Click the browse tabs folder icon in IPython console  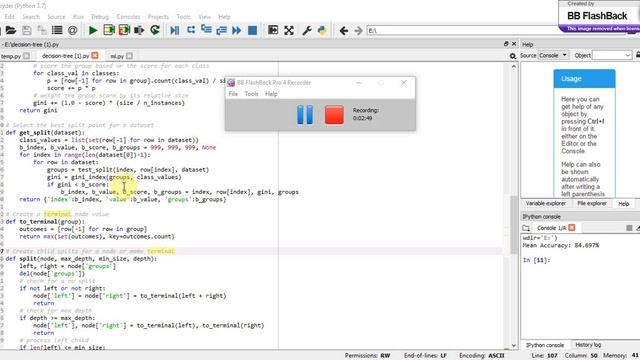click(526, 228)
